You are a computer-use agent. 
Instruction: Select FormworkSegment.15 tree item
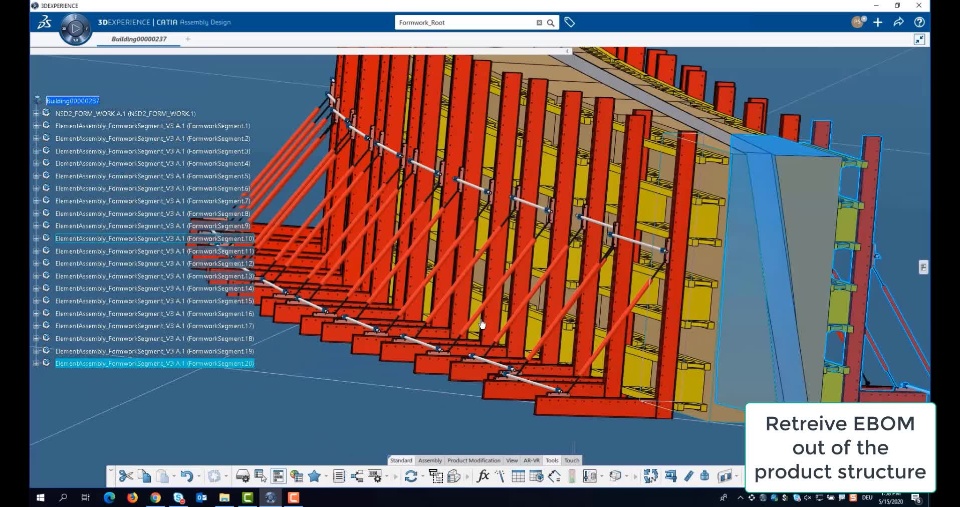click(x=154, y=301)
